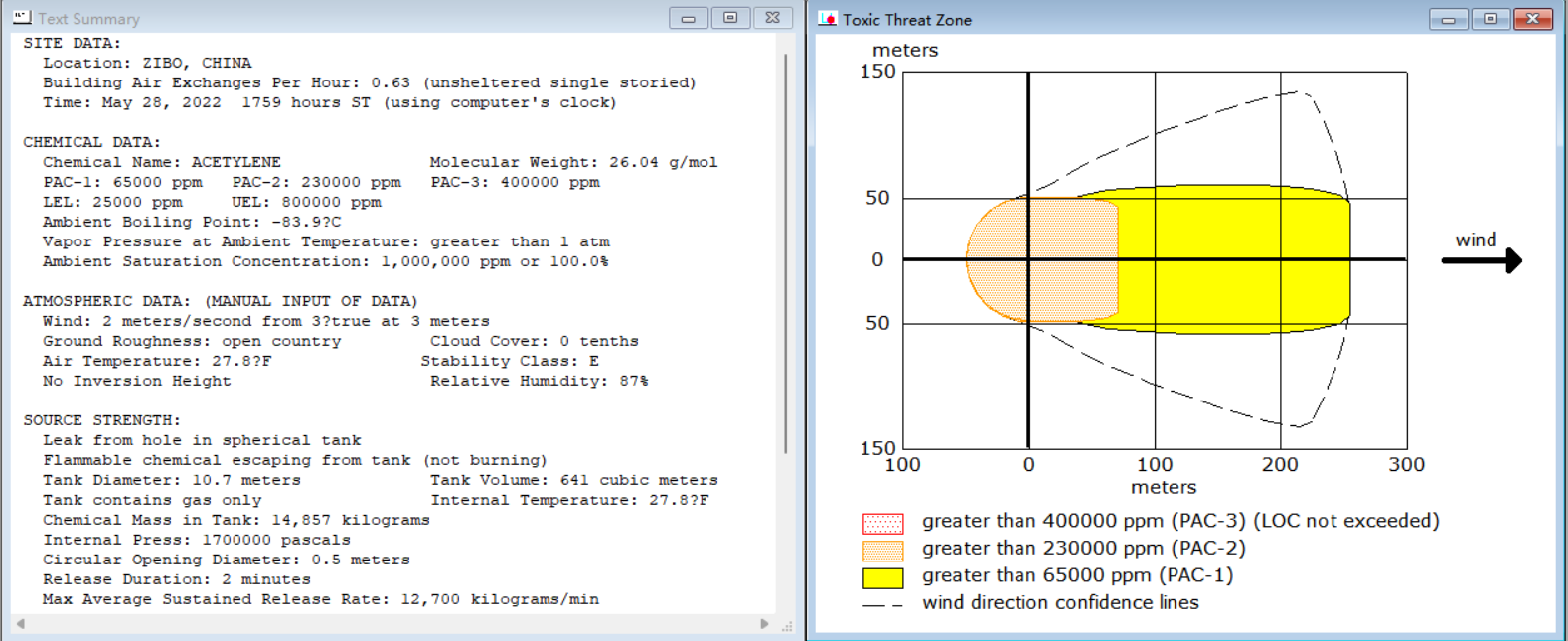This screenshot has height=641, width=1568.
Task: Click the 'Air Temperature' value
Action: pyautogui.click(x=157, y=361)
